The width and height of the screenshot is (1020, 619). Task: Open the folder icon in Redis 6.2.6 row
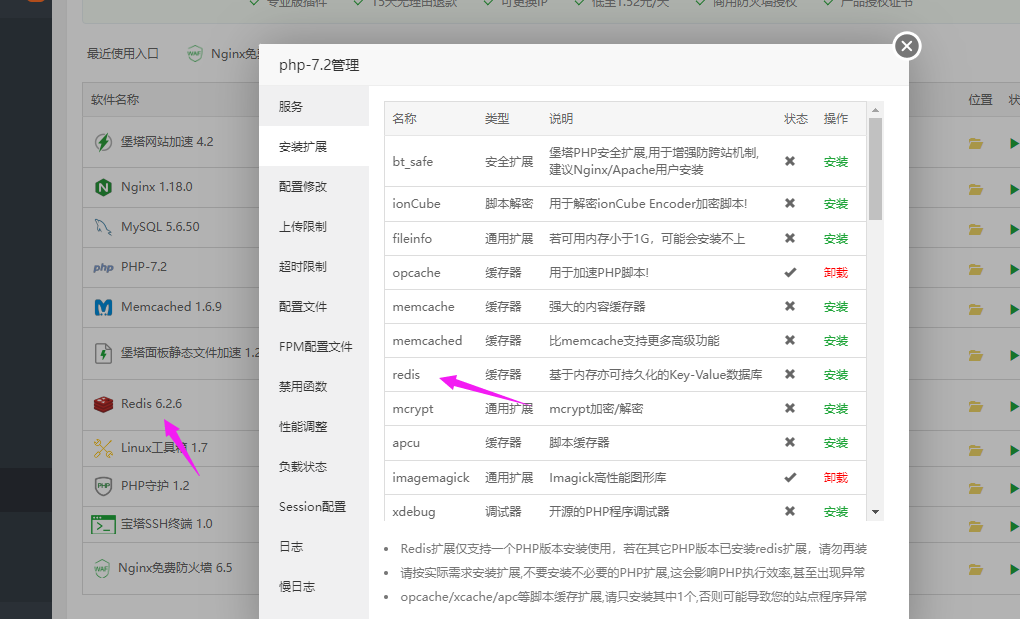click(976, 406)
